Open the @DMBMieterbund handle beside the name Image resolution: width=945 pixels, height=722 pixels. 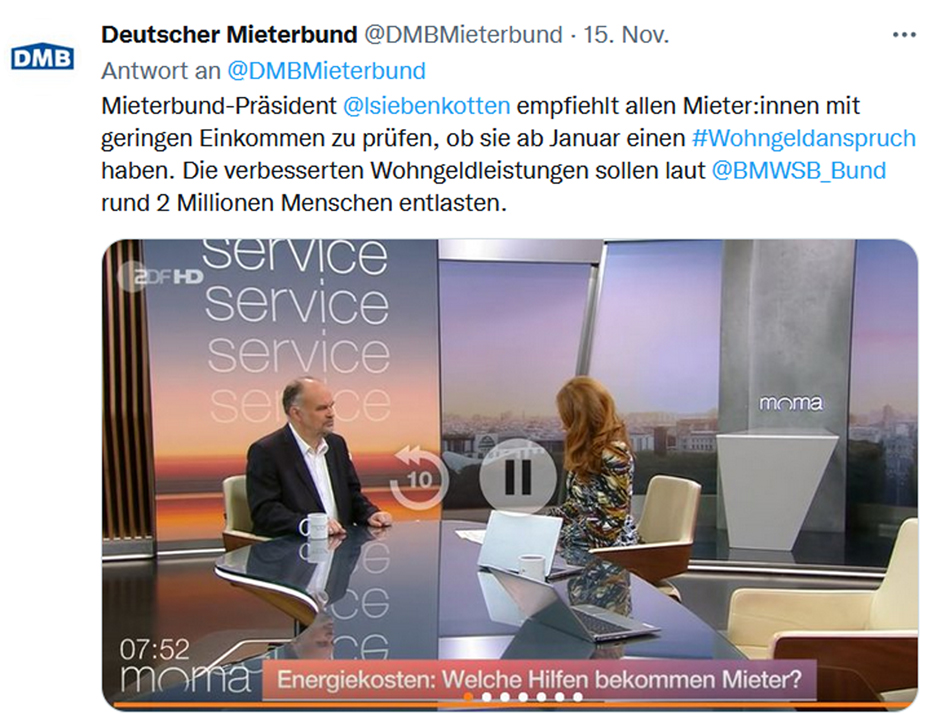click(x=463, y=35)
